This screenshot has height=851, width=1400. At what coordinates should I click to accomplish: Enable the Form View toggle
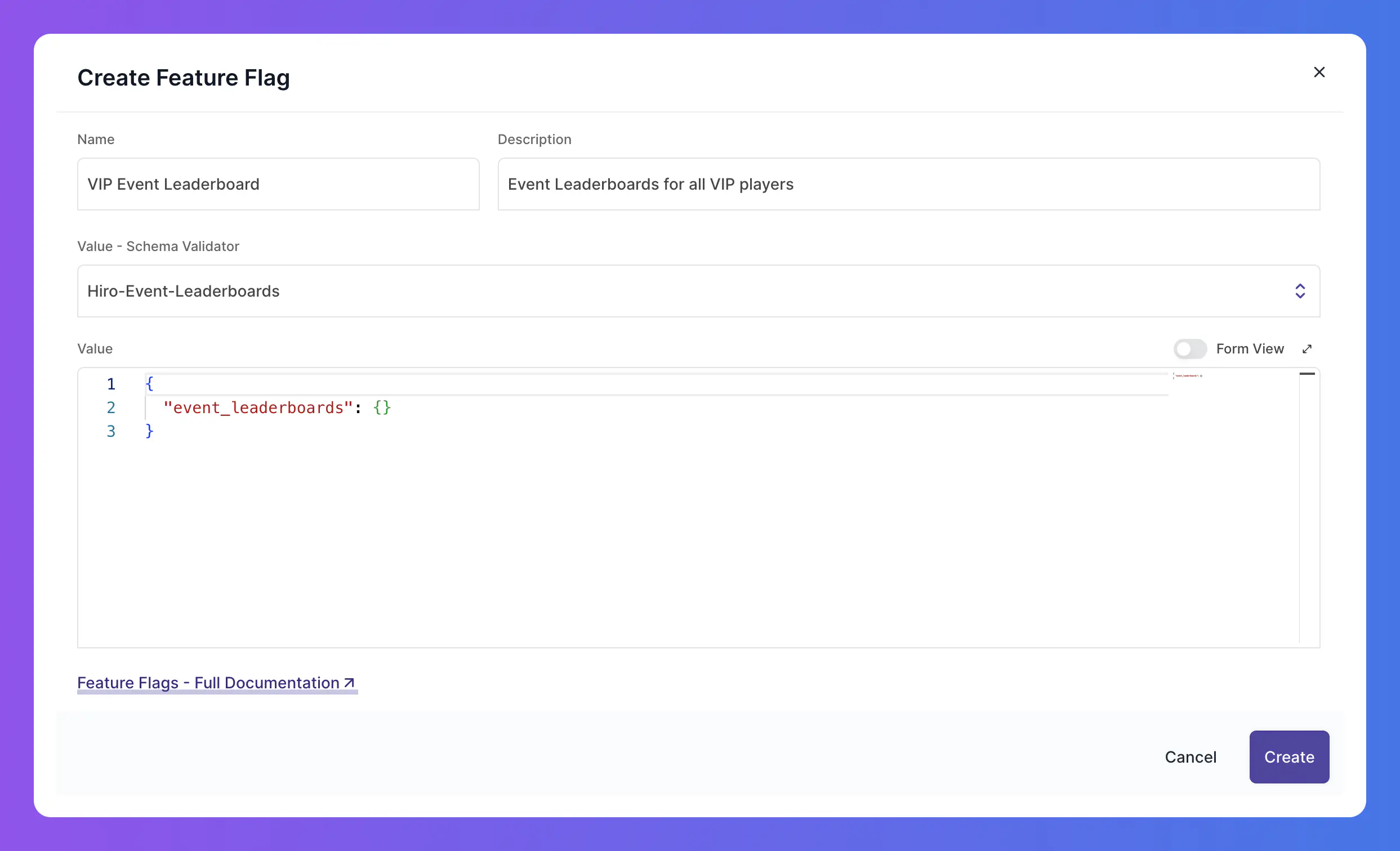click(1190, 348)
